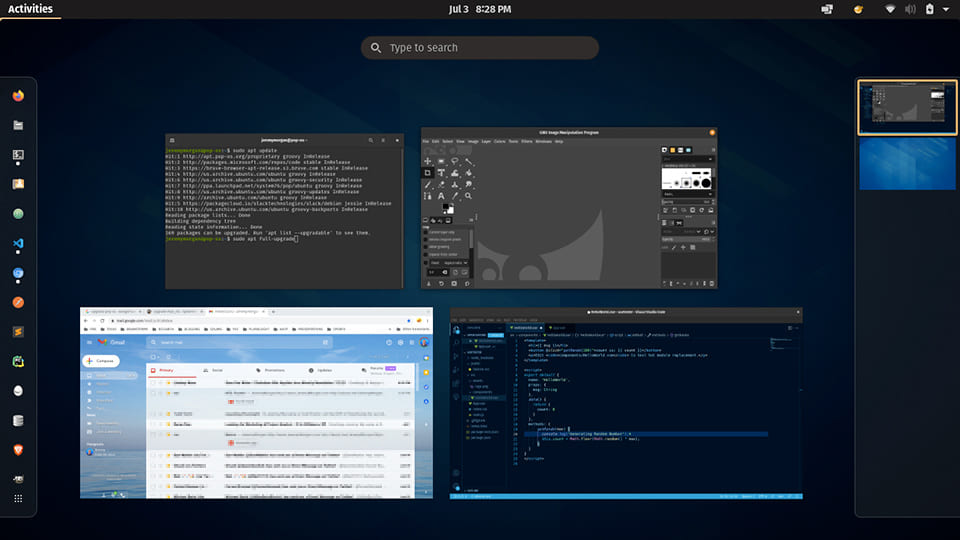
Task: Click the Activities button
Action: [30, 9]
